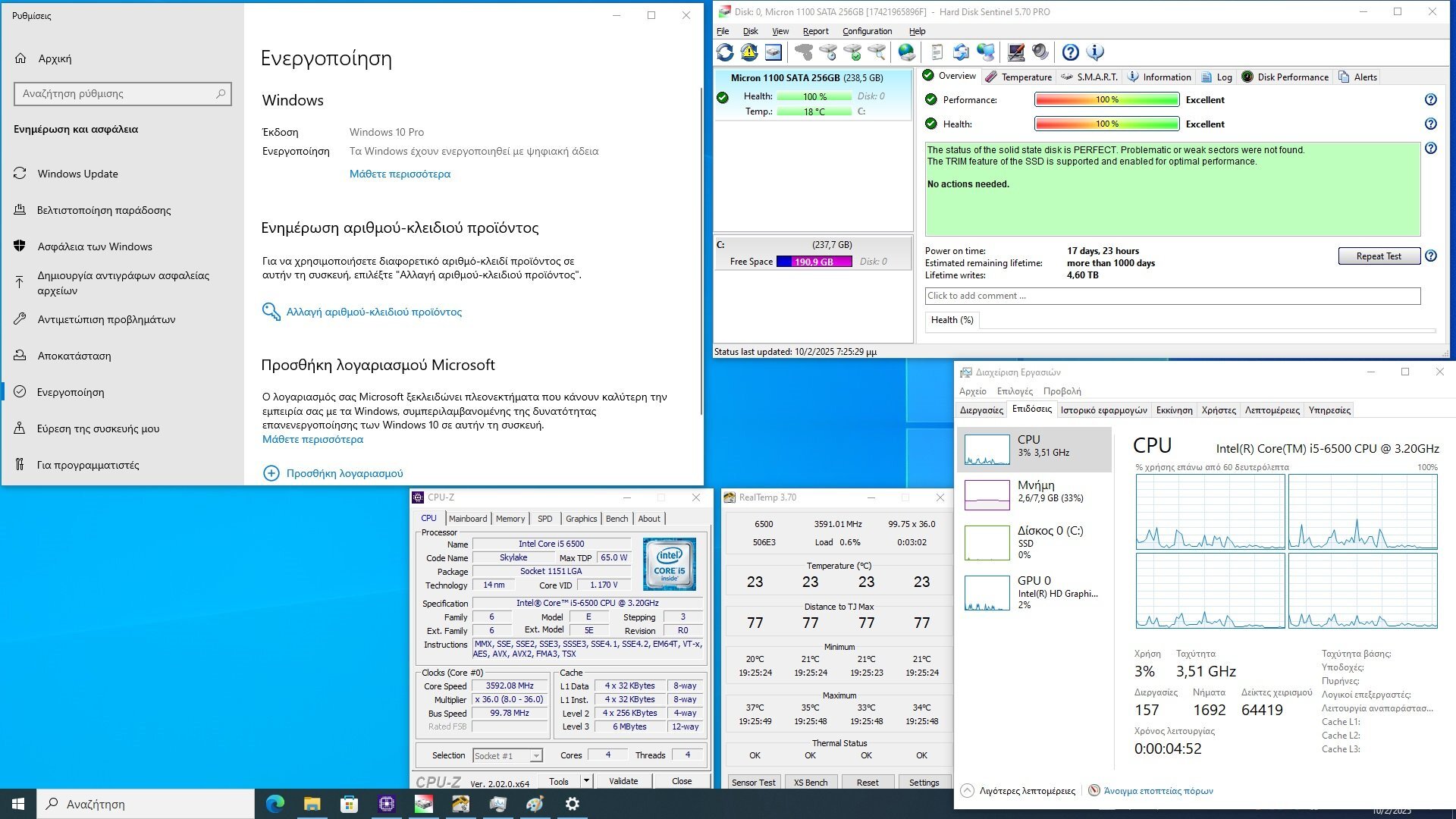Open the Information tab in Hard Disk Sentinel
This screenshot has height=819, width=1456.
coord(1159,77)
